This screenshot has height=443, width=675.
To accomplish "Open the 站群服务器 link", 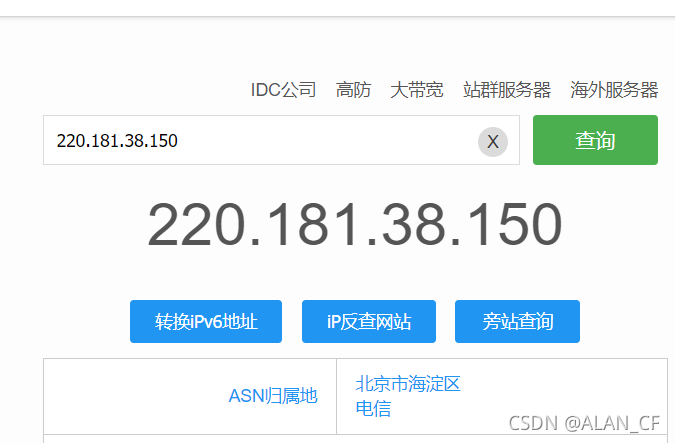I will pos(507,90).
